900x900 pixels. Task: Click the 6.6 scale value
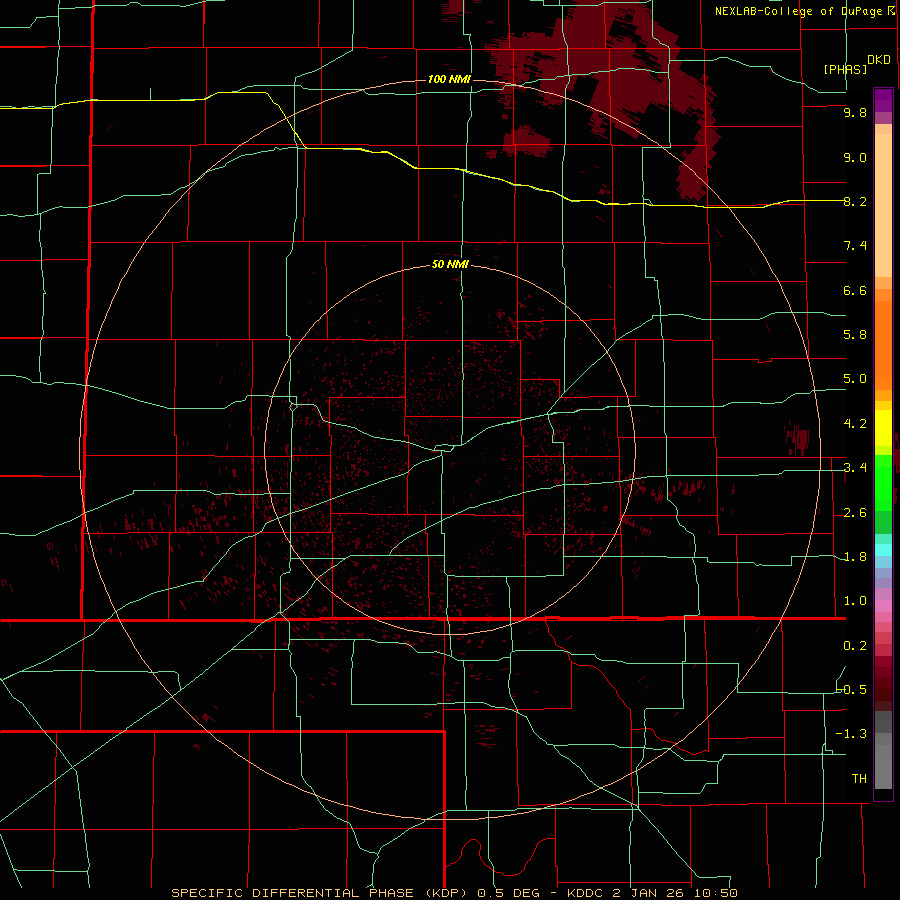(855, 290)
